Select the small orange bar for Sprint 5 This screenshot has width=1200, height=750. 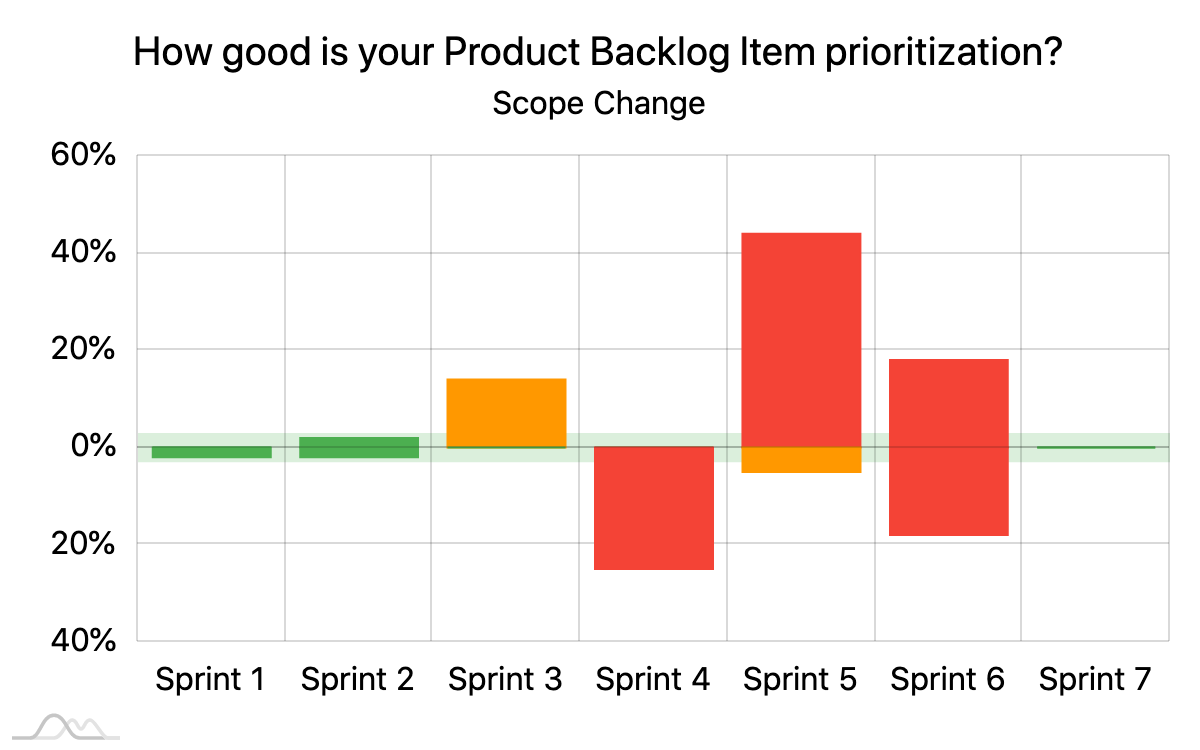[801, 459]
